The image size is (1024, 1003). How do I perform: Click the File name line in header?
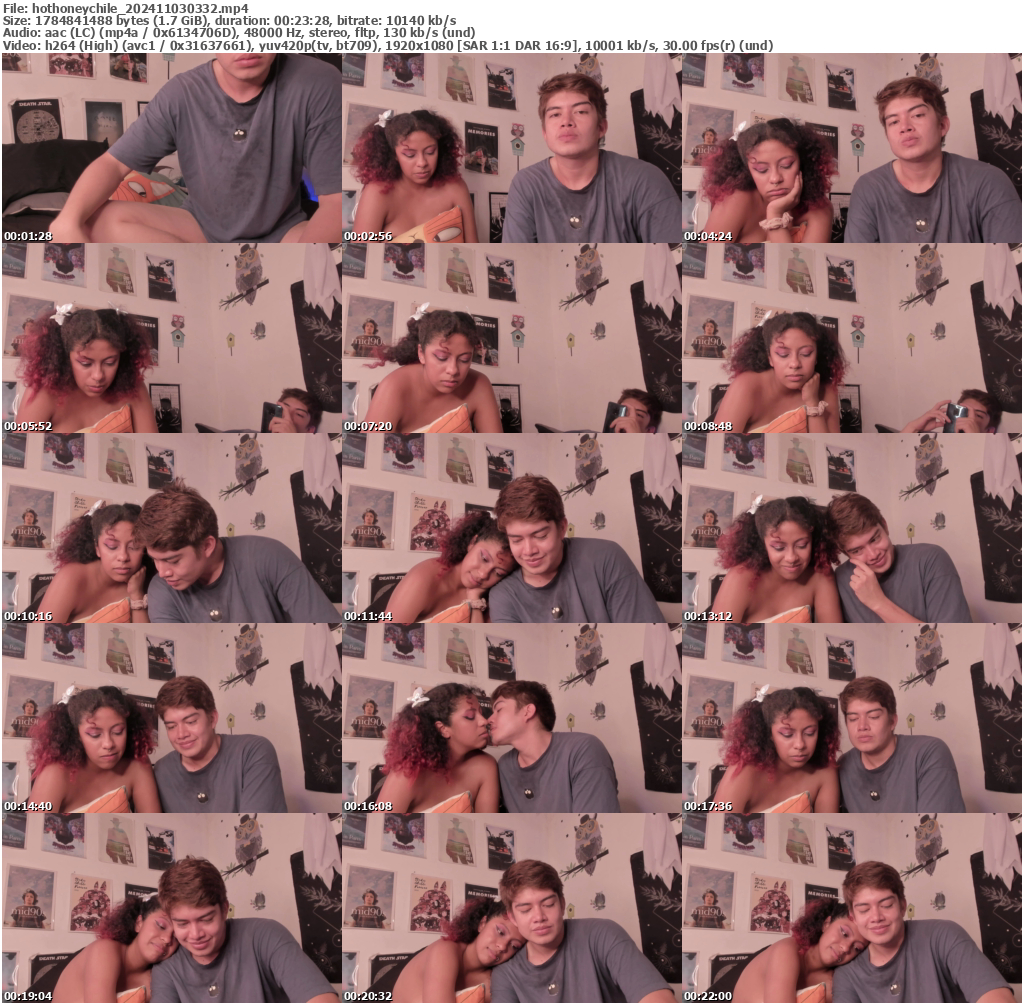click(125, 7)
